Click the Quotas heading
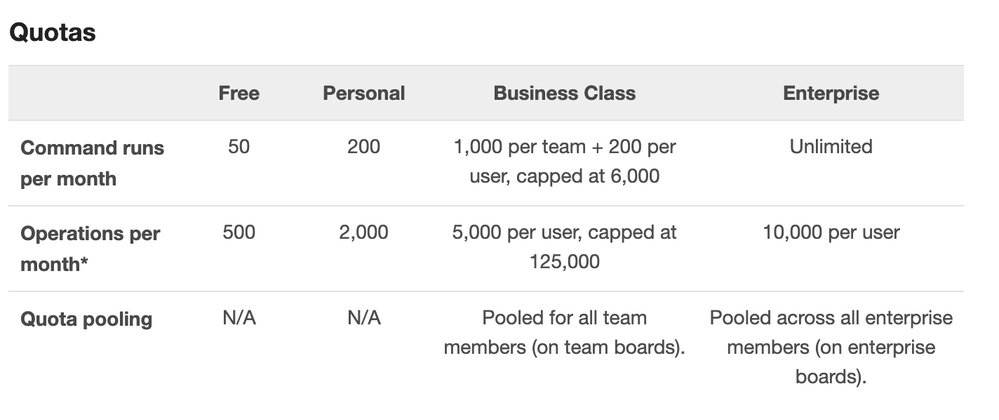 52,32
